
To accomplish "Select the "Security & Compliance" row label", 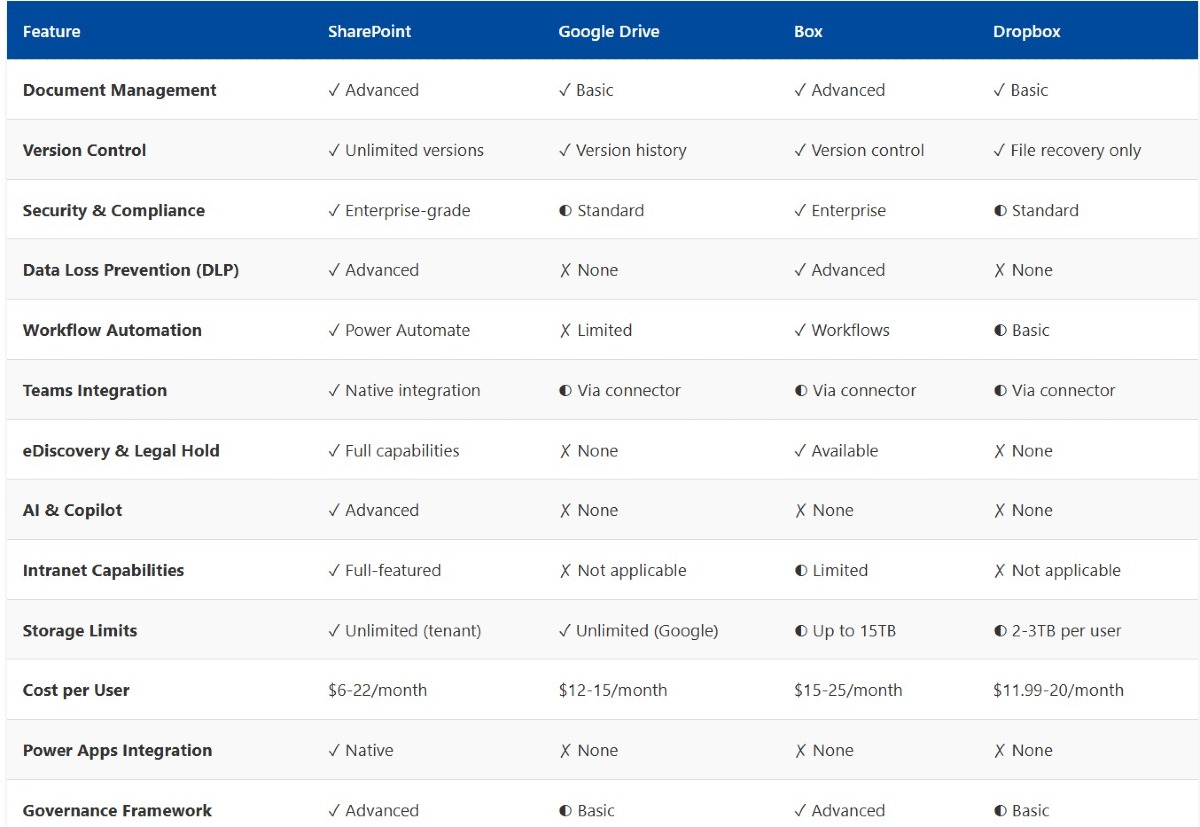I will 113,210.
